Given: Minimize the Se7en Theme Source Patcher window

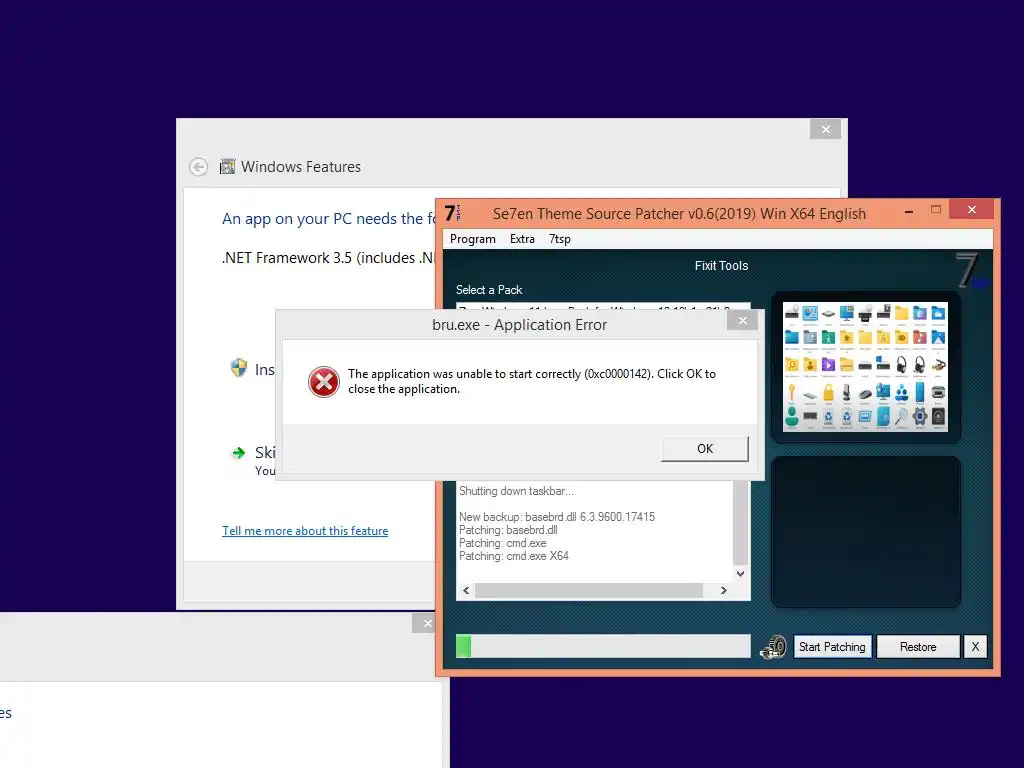Looking at the screenshot, I should click(908, 211).
